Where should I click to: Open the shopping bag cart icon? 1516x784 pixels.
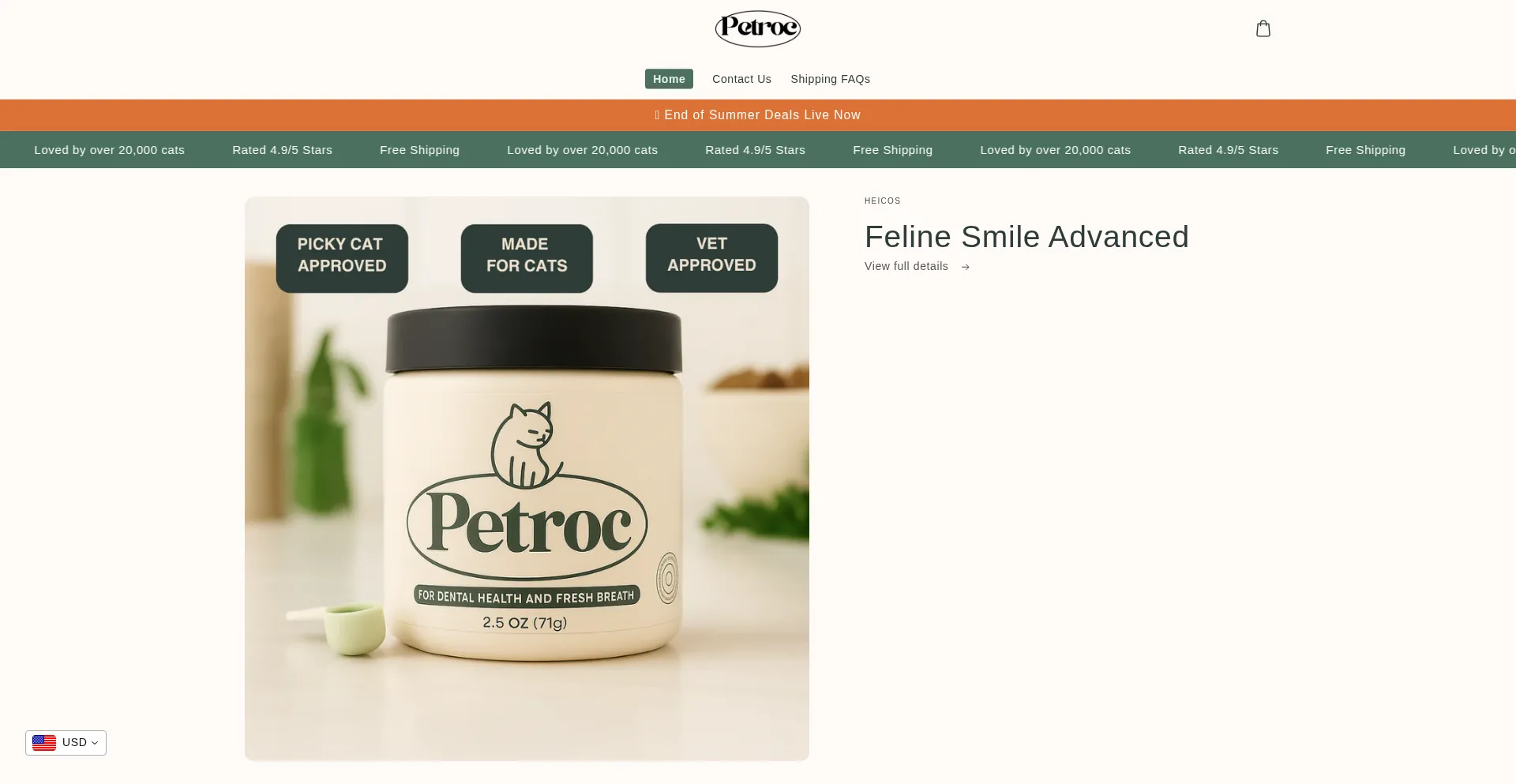pos(1263,28)
